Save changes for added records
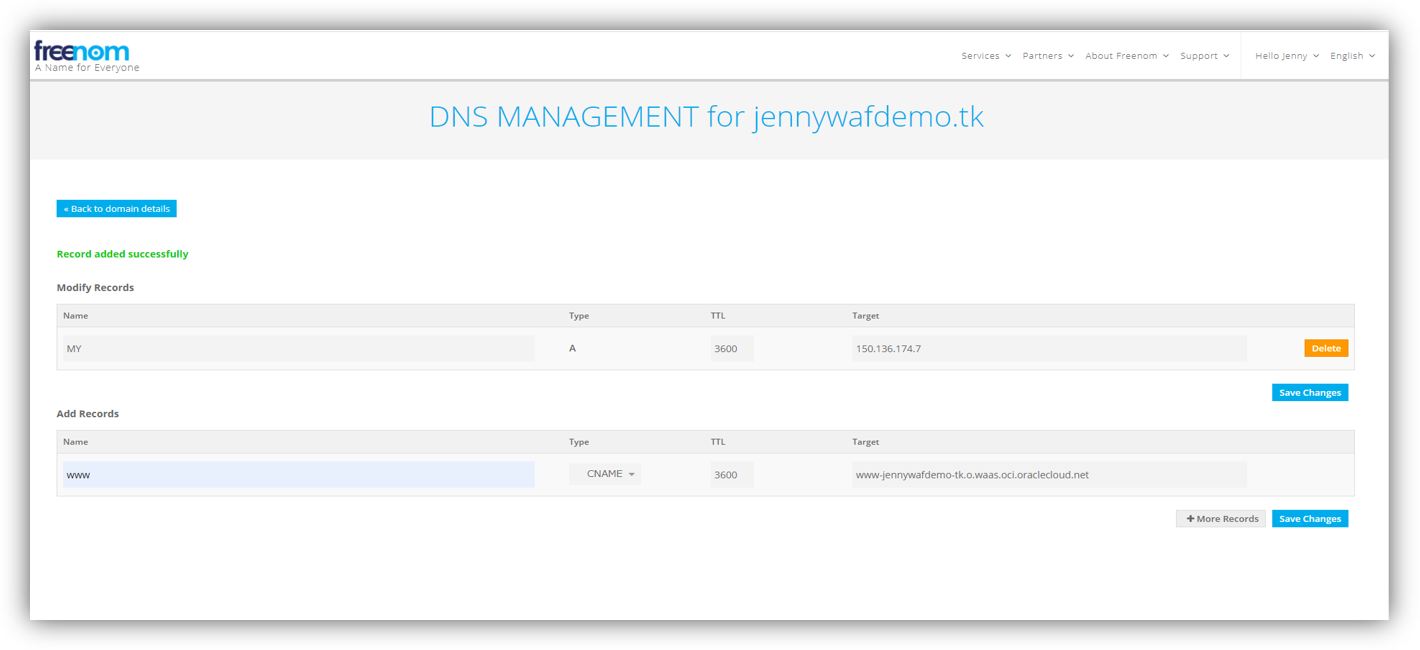The image size is (1420, 650). [1309, 519]
